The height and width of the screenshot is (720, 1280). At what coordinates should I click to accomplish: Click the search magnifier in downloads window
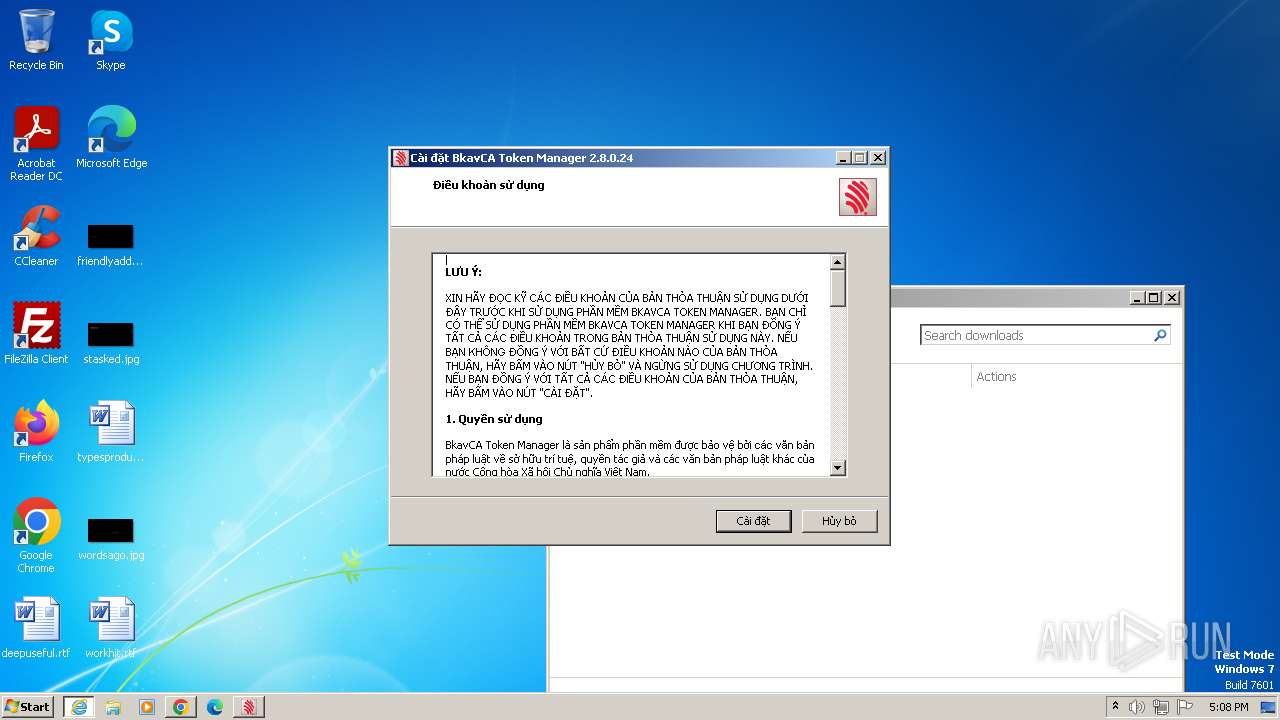pos(1160,335)
